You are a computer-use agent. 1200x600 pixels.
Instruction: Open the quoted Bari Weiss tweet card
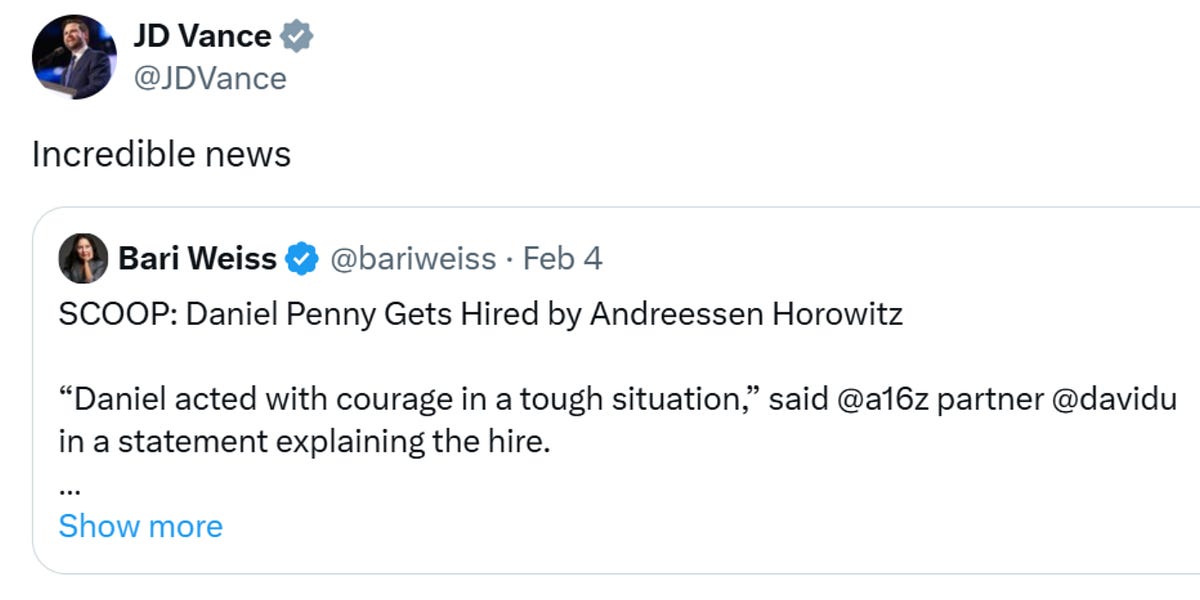(x=615, y=390)
